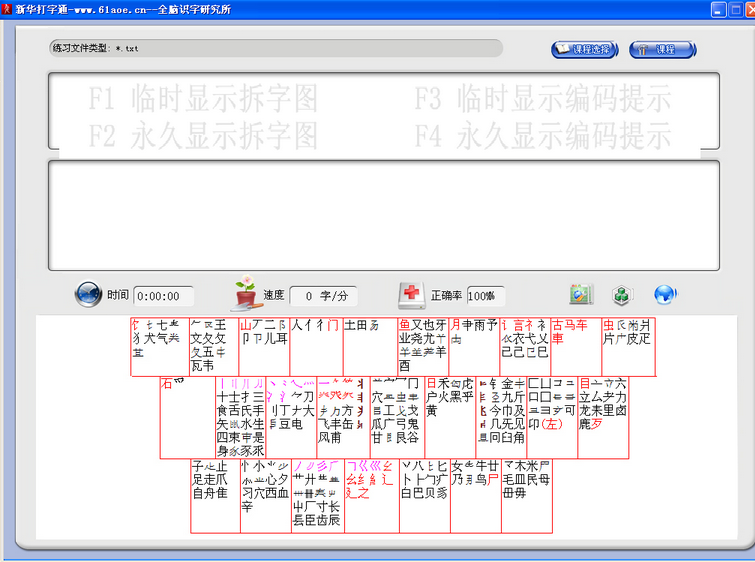The width and height of the screenshot is (755, 562).
Task: Open the map picture icon next to accuracy
Action: [x=581, y=294]
